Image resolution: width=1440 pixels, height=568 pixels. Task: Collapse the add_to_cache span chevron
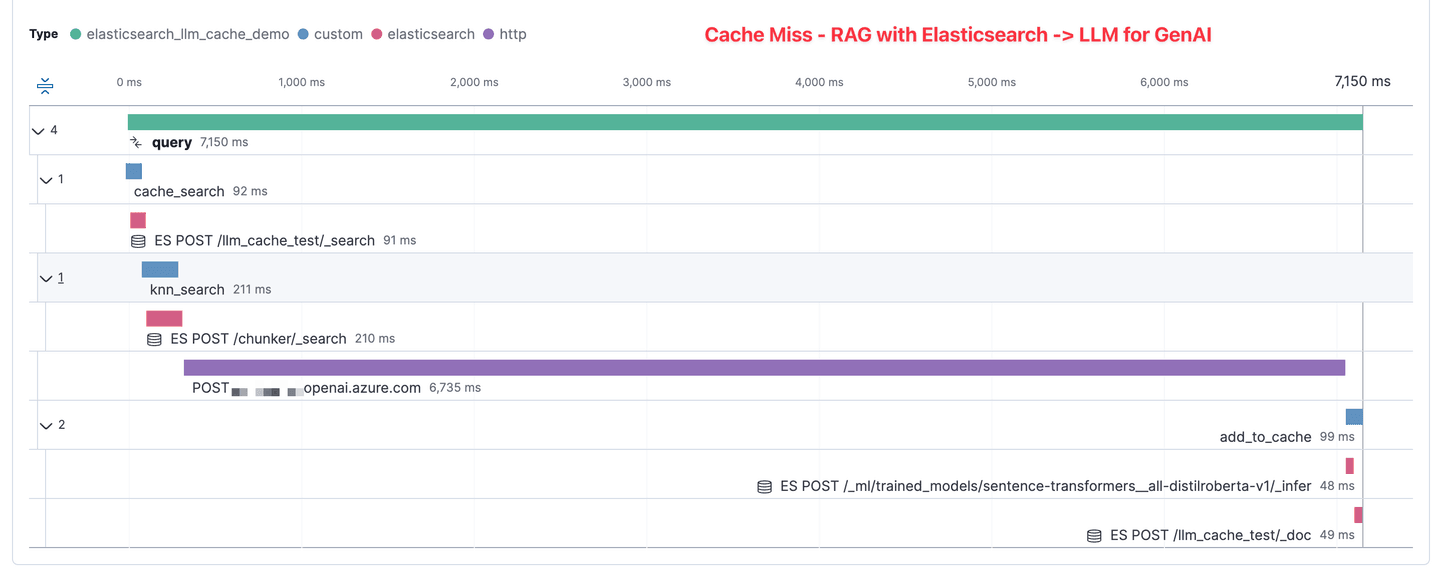pos(46,425)
